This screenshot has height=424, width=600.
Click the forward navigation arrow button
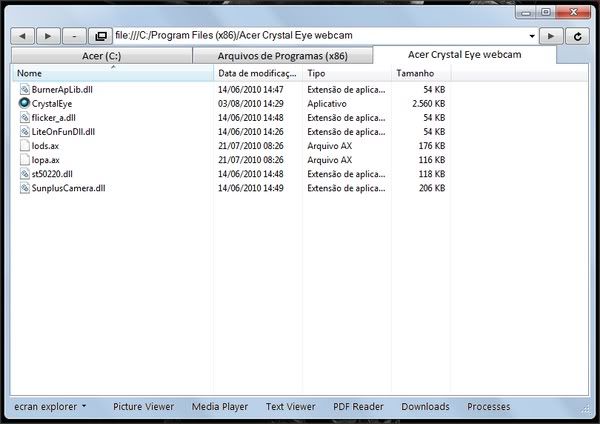tap(48, 36)
